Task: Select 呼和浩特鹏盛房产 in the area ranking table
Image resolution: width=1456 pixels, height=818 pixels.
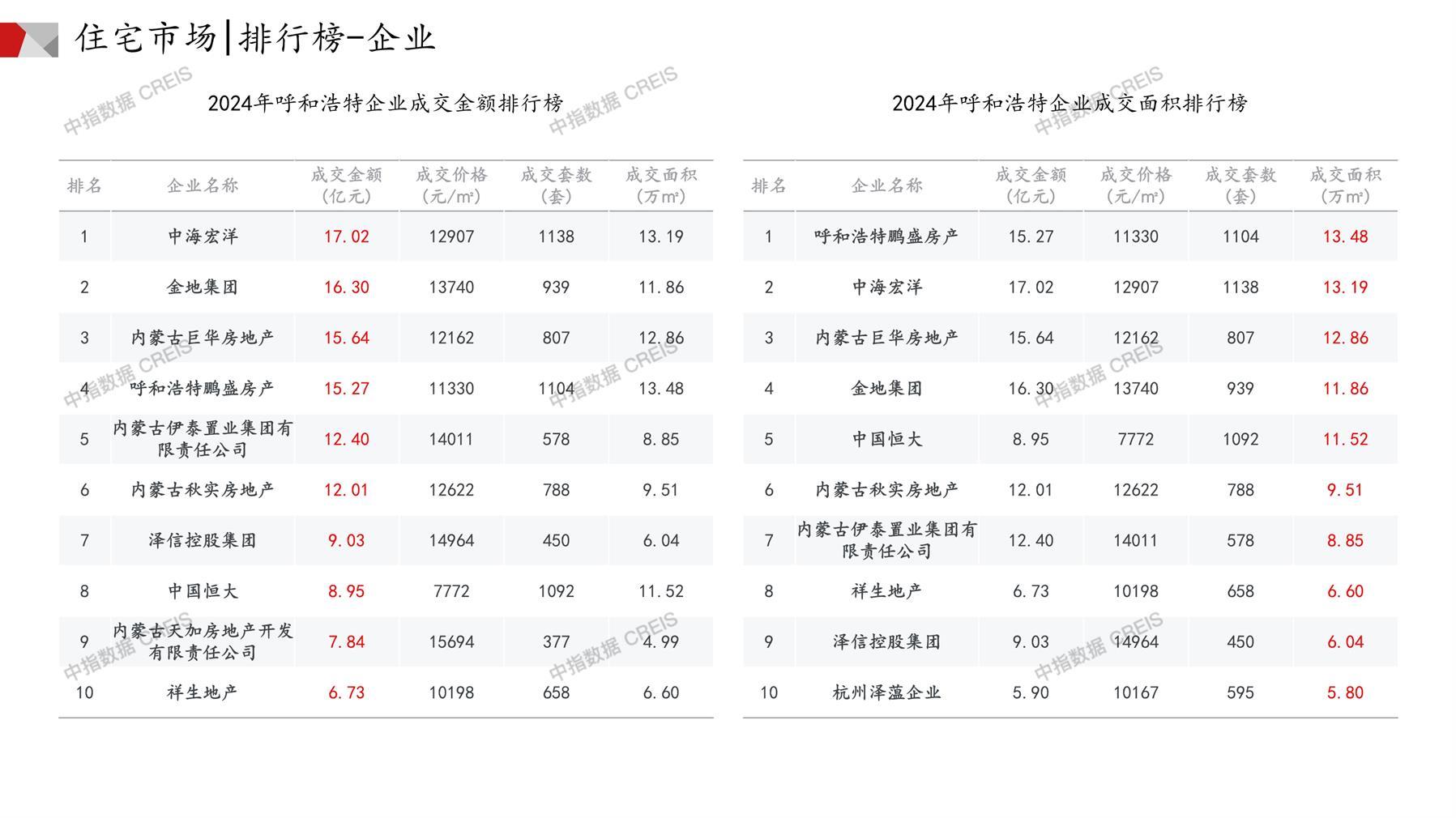Action: click(886, 236)
